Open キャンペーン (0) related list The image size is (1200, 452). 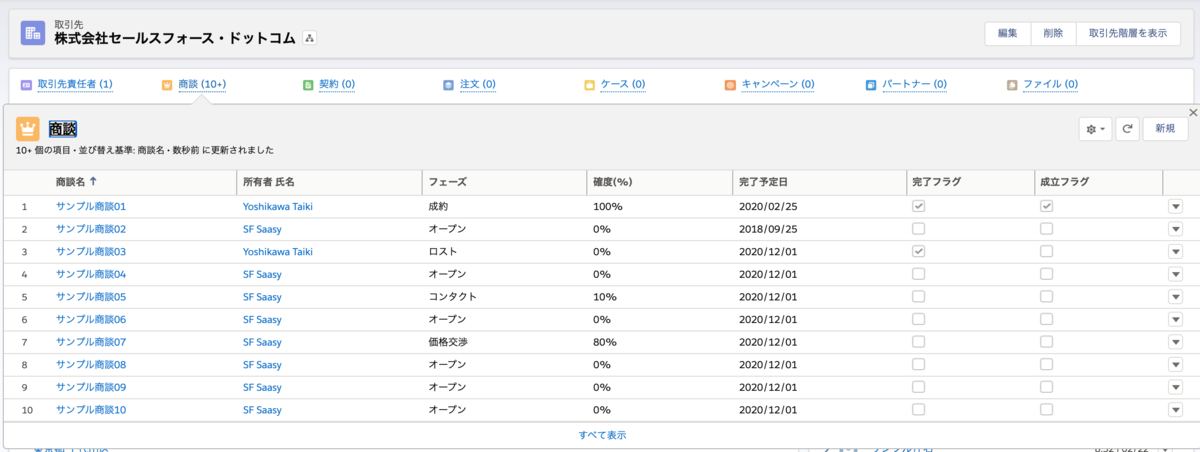778,85
